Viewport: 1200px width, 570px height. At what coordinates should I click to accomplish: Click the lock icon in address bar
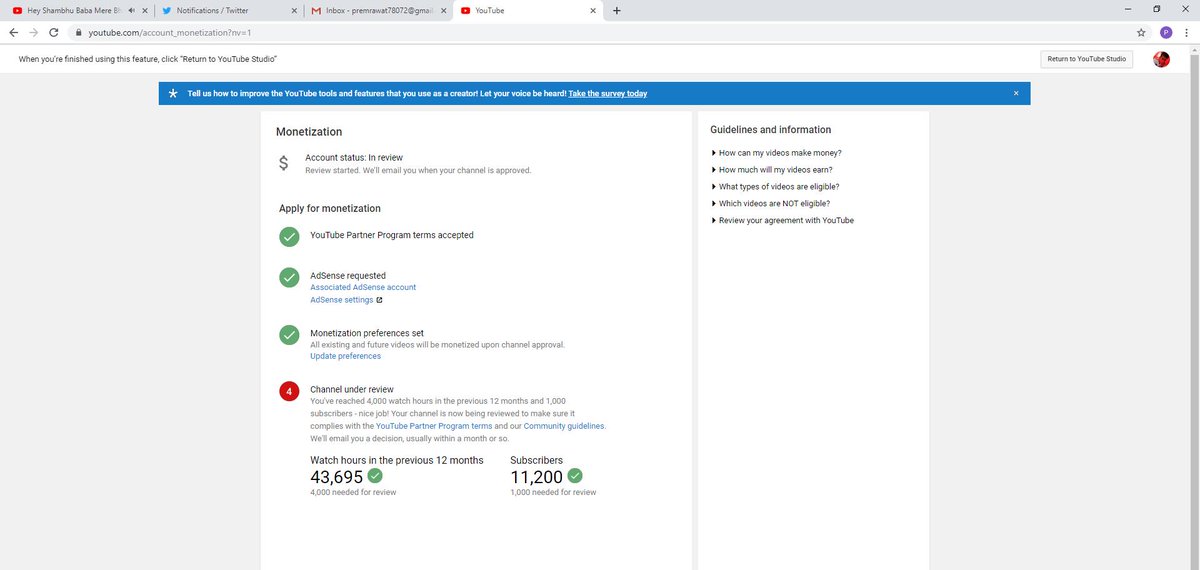coord(78,32)
